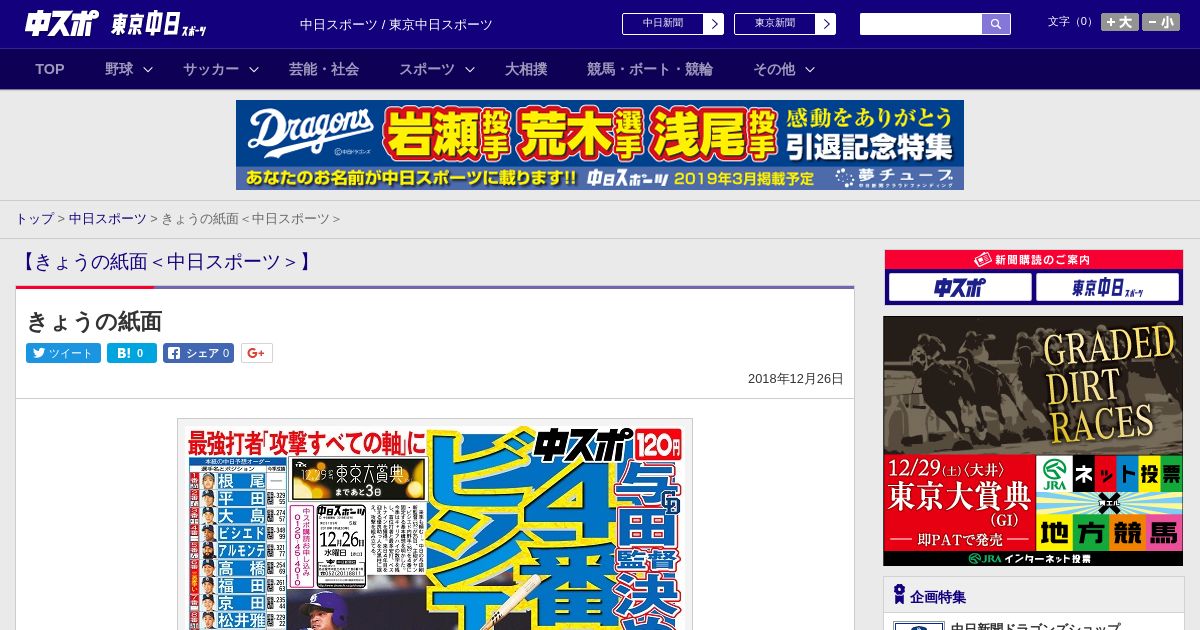This screenshot has width=1200, height=630.
Task: Click the arrow beside 東京新聞
Action: tap(826, 24)
